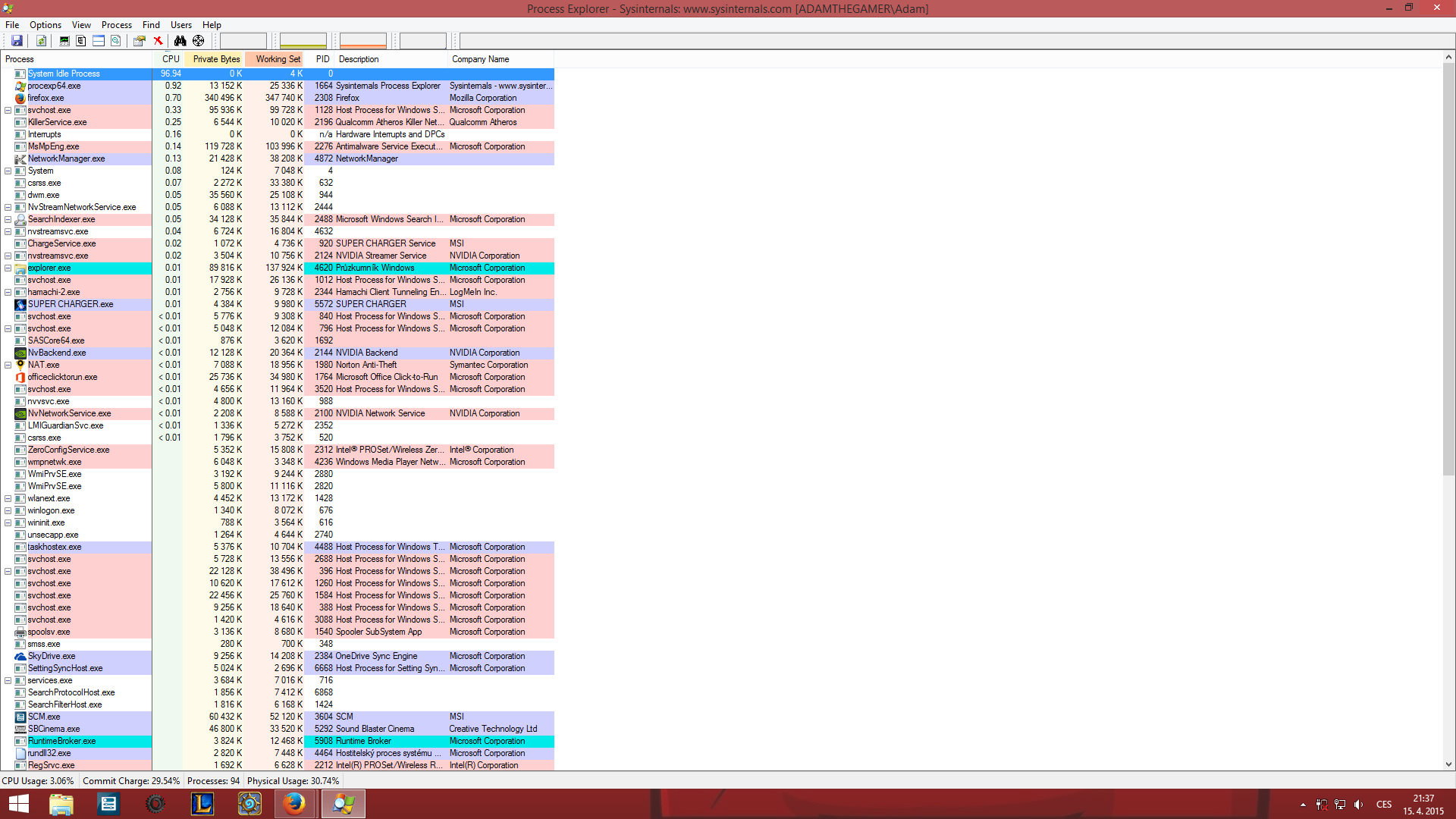1456x819 pixels.
Task: Collapse the services.exe tree node
Action: pyautogui.click(x=8, y=680)
